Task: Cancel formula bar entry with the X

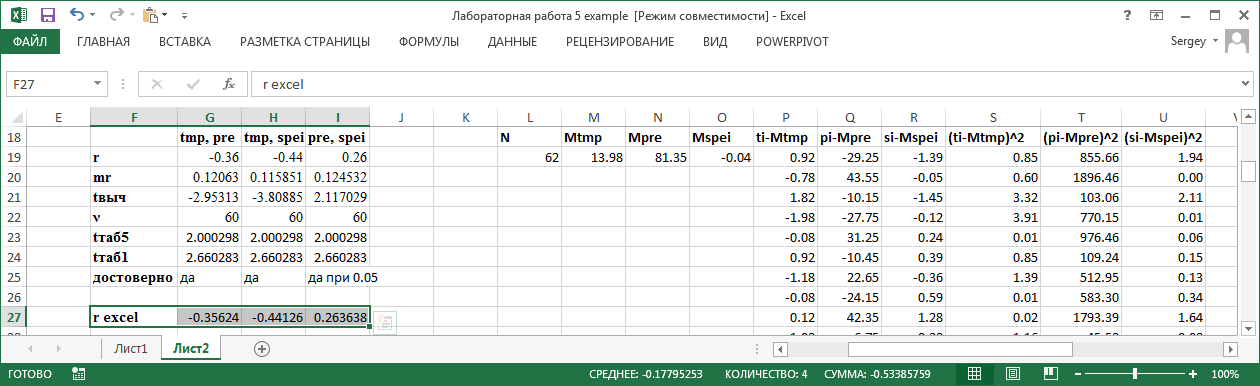Action: tap(157, 84)
